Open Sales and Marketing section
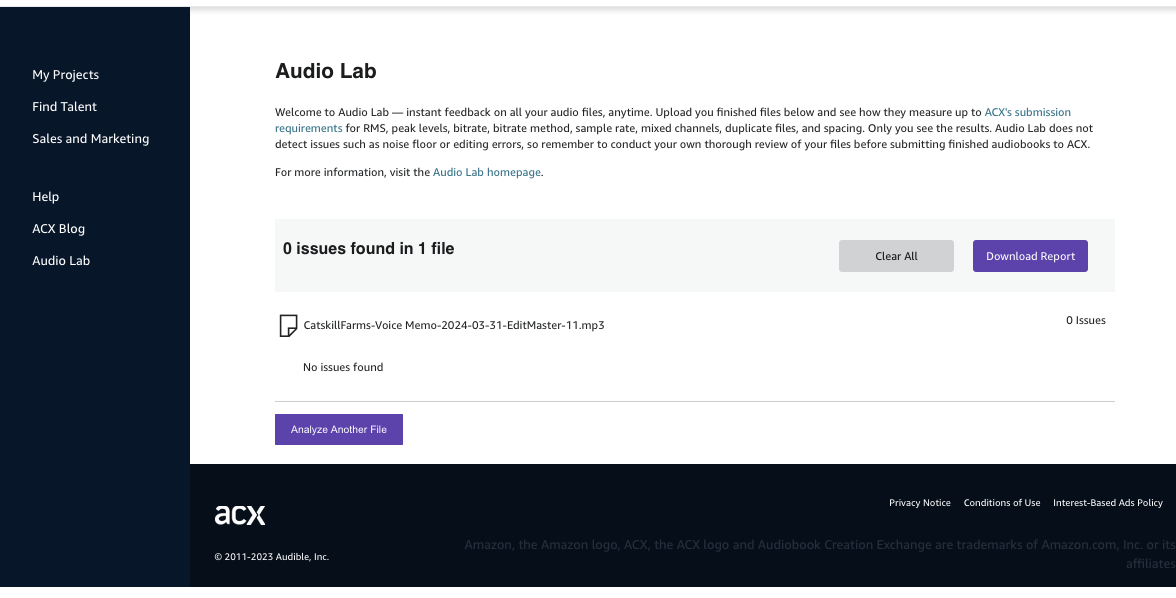 coord(91,139)
